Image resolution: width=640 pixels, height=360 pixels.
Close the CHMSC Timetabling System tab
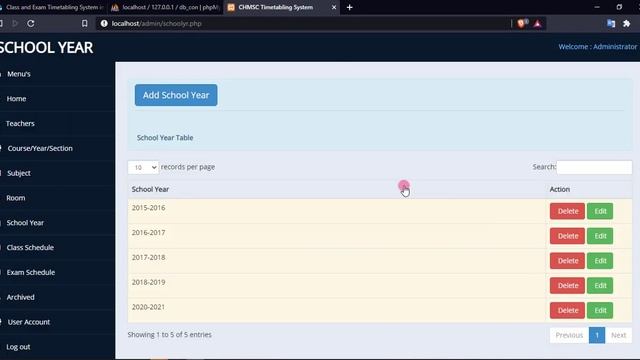click(x=333, y=7)
